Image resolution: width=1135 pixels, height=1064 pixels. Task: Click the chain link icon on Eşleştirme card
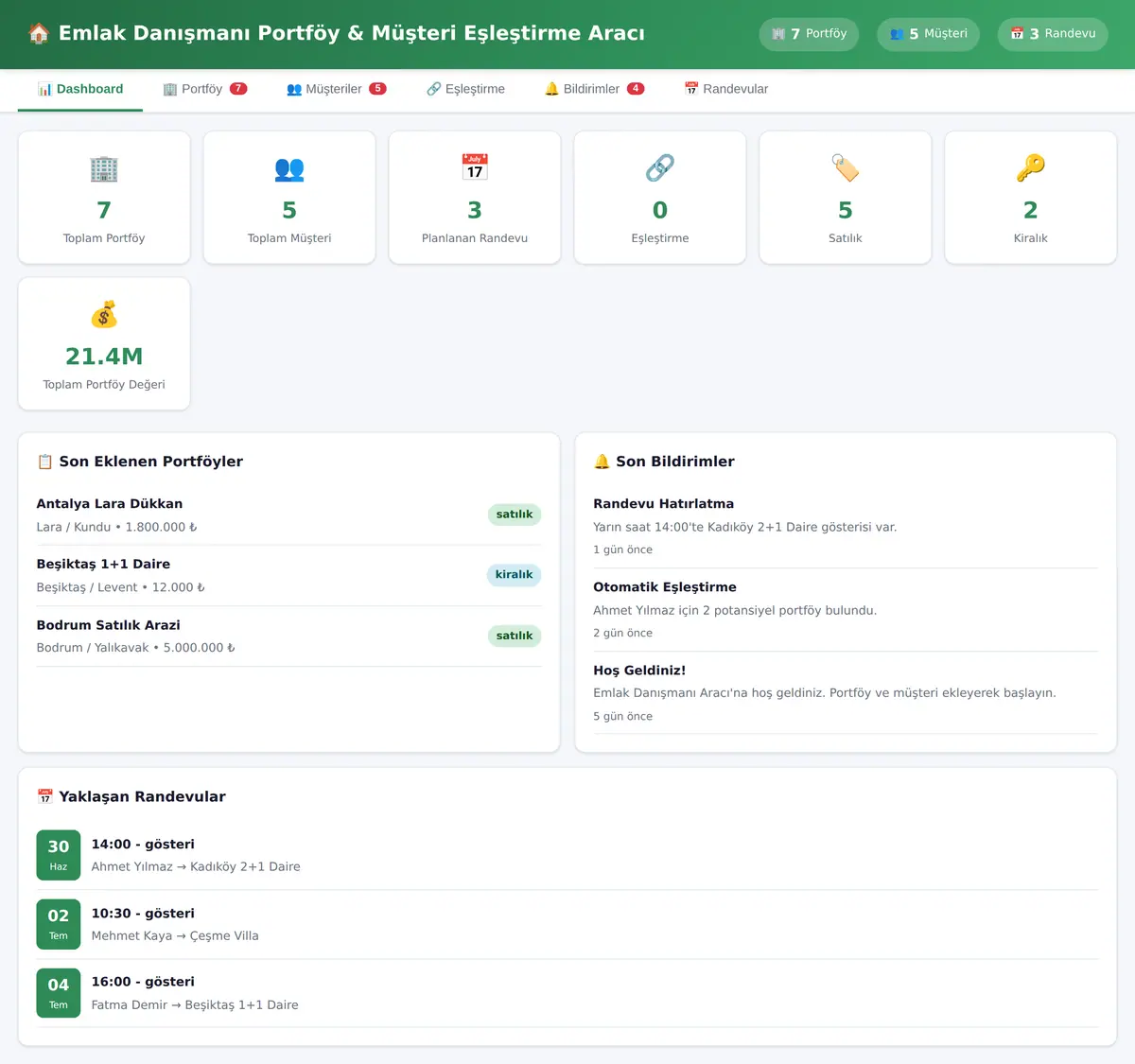click(660, 167)
